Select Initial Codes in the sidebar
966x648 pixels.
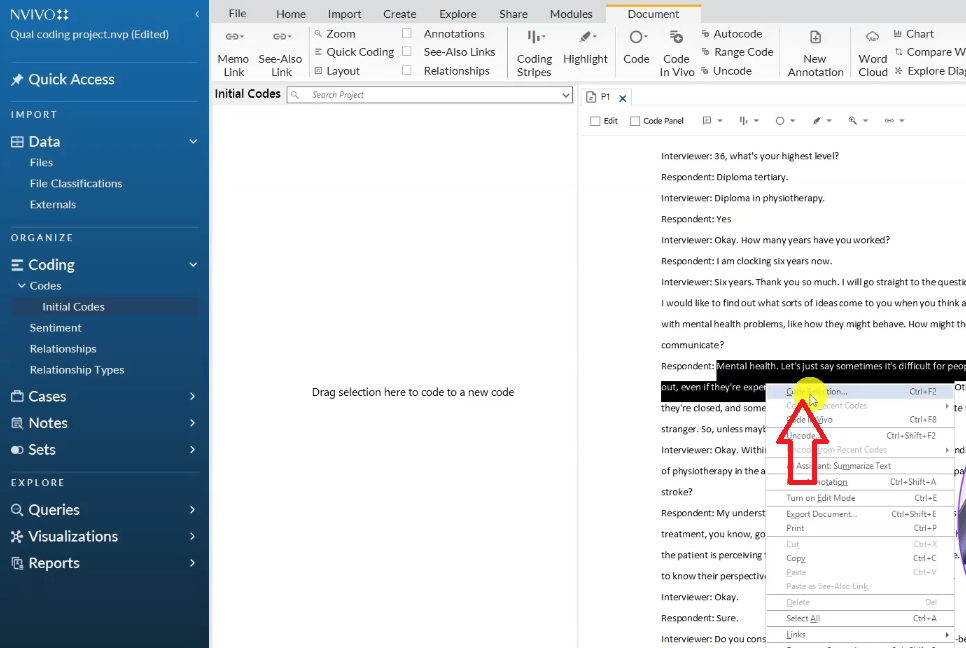[x=73, y=307]
